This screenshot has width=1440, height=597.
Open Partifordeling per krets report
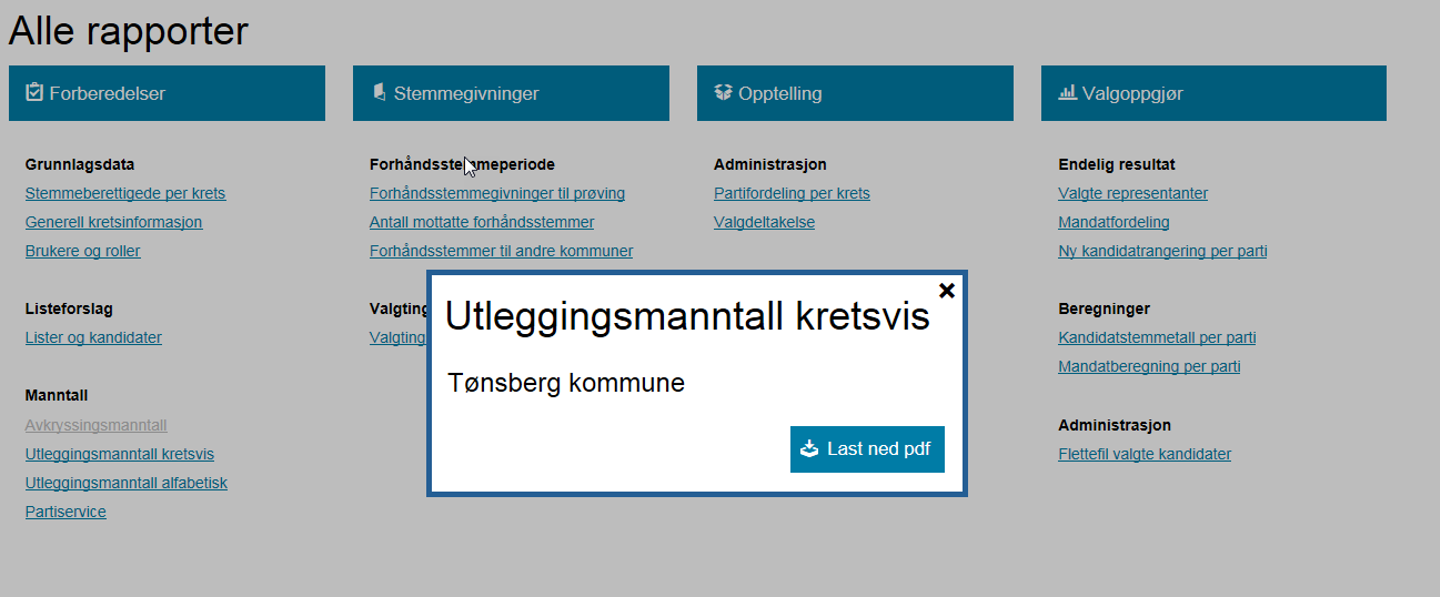click(x=792, y=193)
